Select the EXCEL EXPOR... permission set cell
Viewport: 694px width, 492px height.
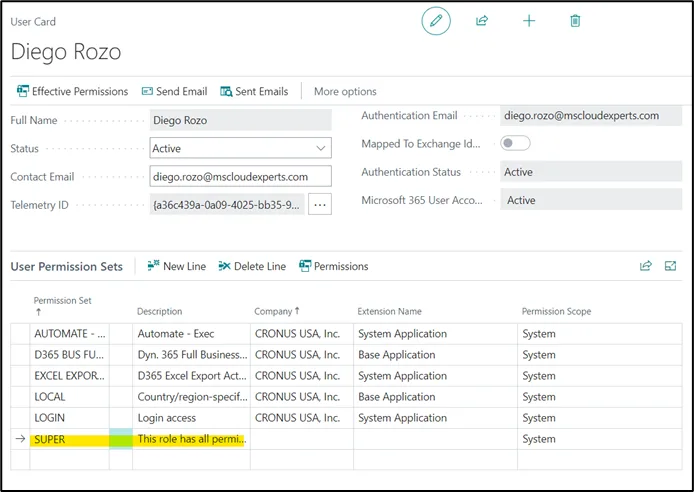click(x=69, y=376)
